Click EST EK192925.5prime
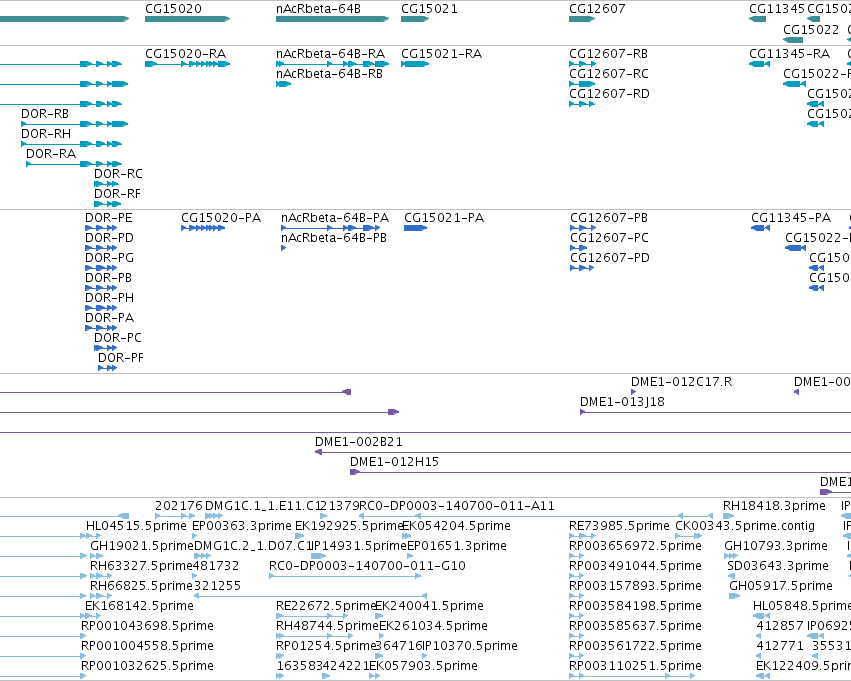 [x=348, y=526]
